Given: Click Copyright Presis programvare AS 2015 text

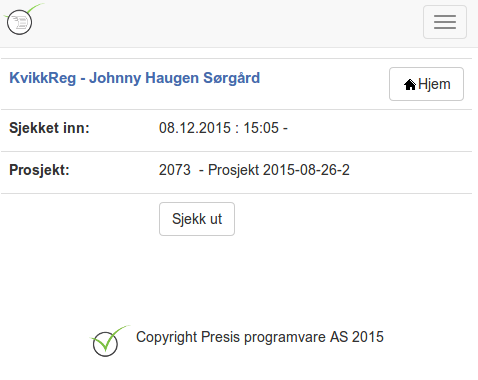Looking at the screenshot, I should [x=260, y=337].
